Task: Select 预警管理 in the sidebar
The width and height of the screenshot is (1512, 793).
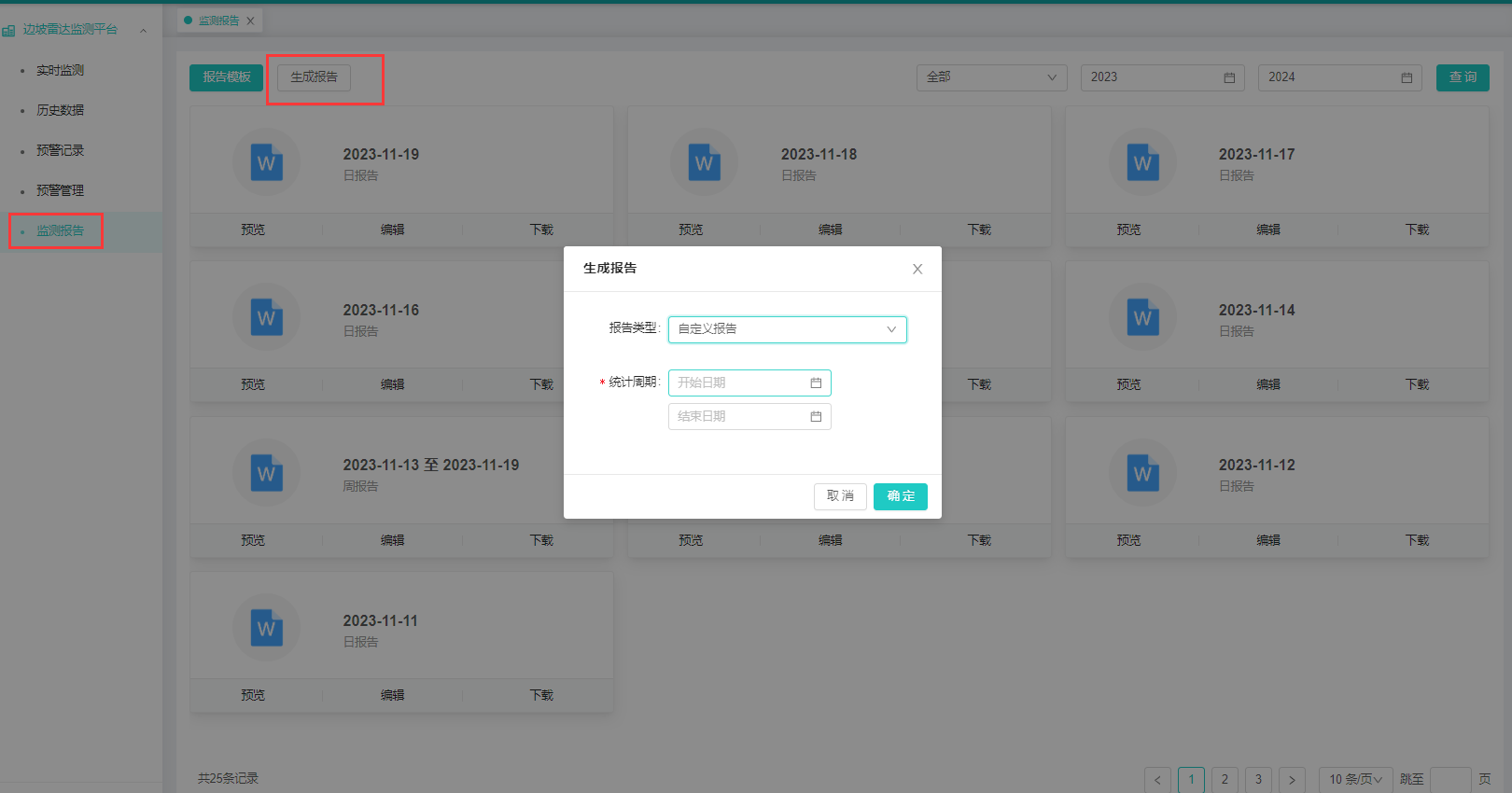Action: (61, 190)
